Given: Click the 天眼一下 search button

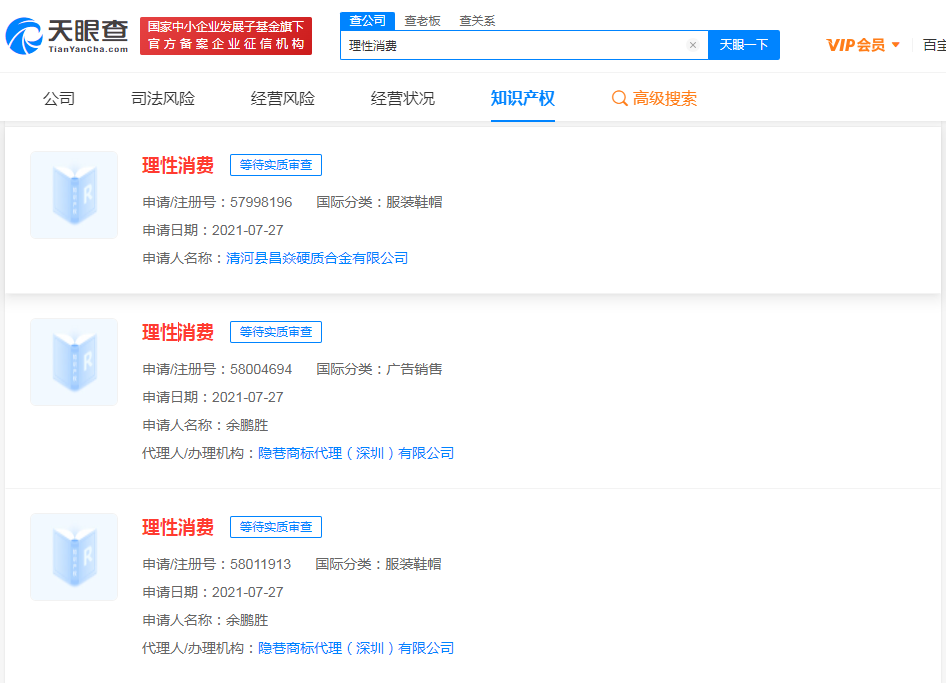Looking at the screenshot, I should point(744,45).
